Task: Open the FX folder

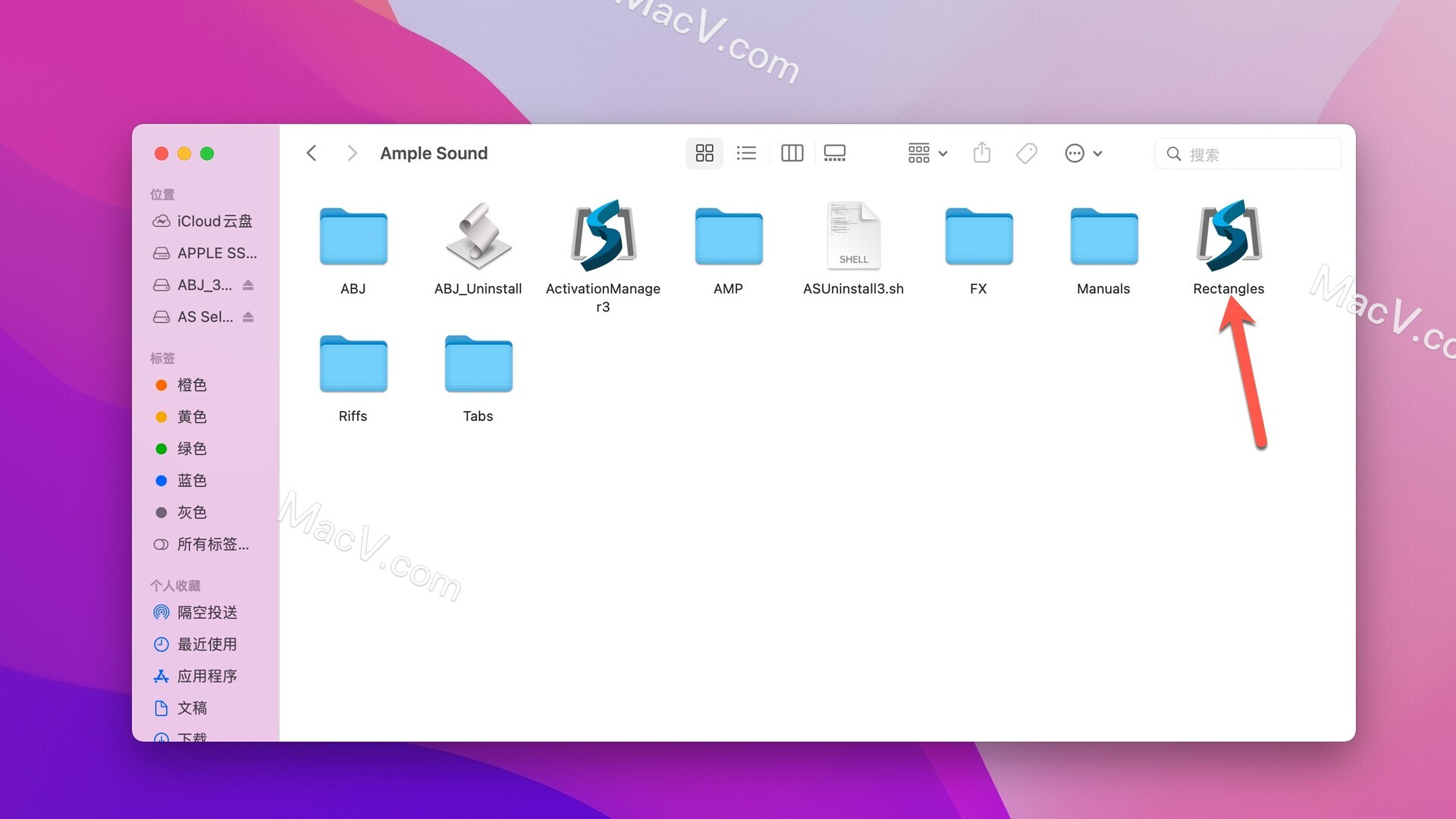Action: pos(979,236)
